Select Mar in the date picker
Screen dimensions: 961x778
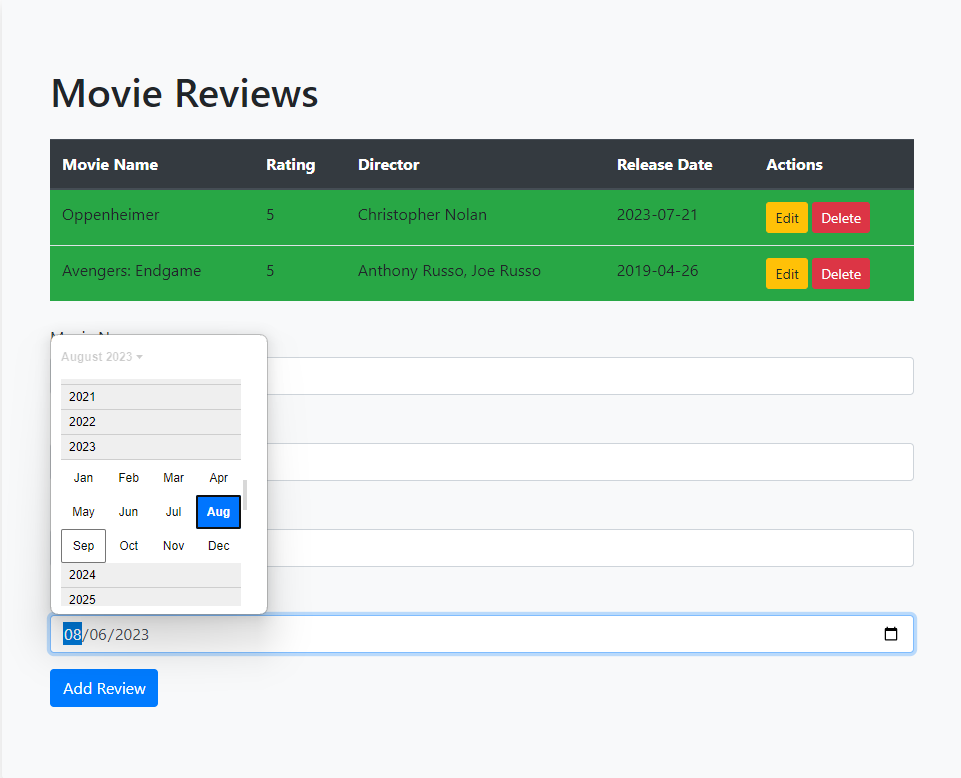click(x=173, y=477)
